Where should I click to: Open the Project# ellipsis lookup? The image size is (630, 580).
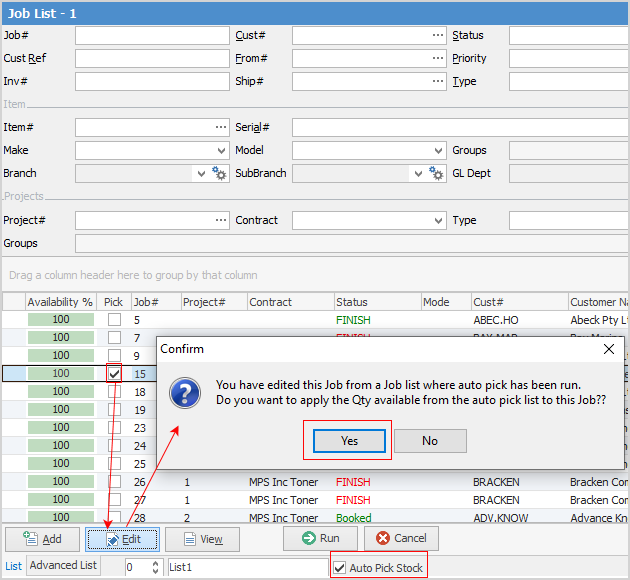pos(220,220)
